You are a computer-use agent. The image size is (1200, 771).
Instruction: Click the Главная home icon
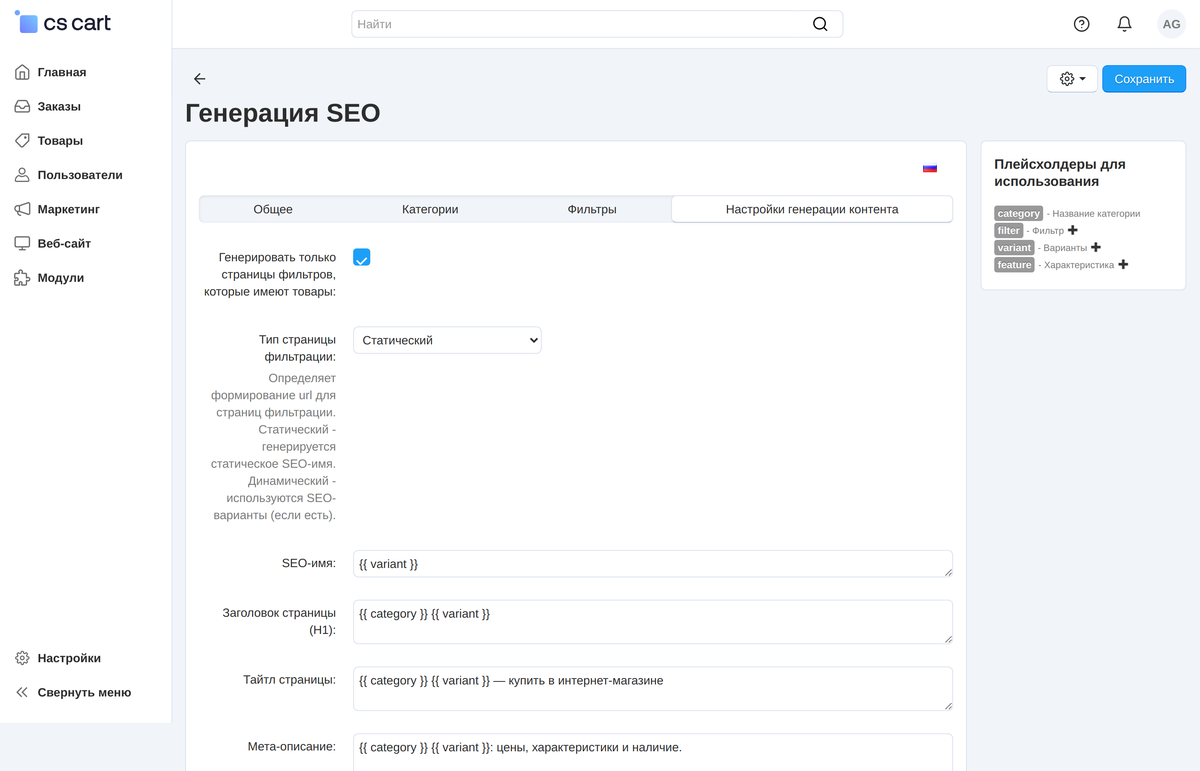22,72
